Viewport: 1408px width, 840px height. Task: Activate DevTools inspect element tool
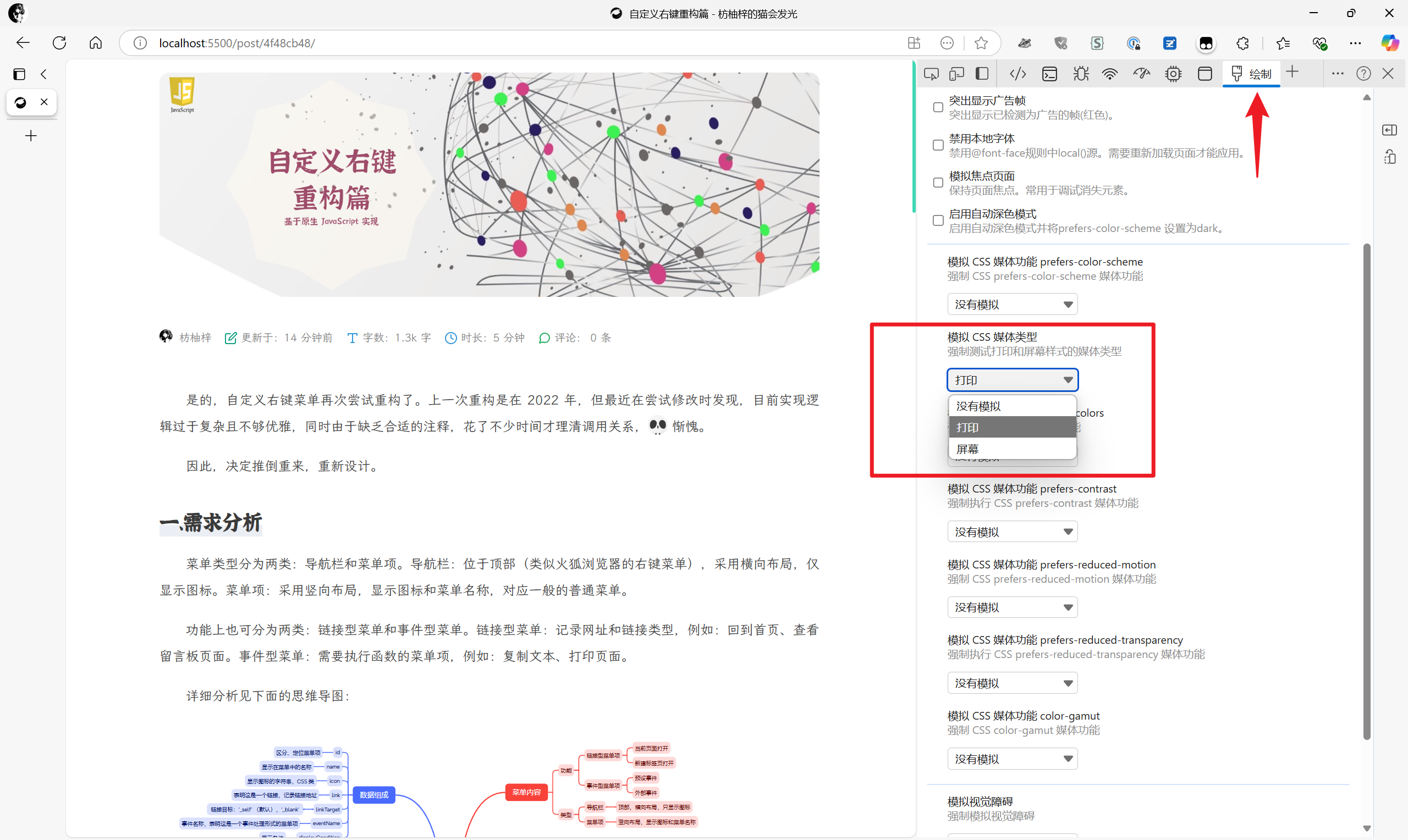click(931, 74)
